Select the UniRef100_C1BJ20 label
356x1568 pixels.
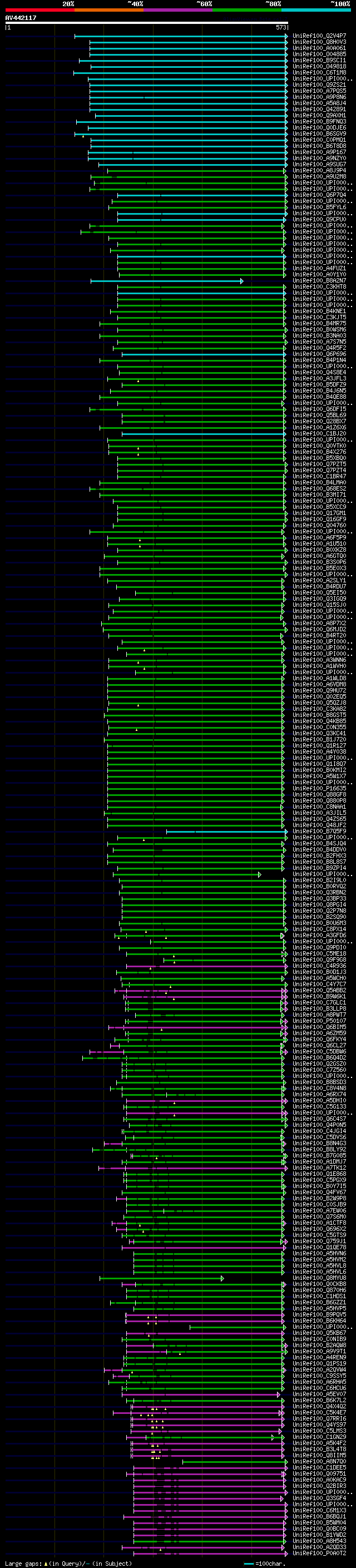click(319, 433)
